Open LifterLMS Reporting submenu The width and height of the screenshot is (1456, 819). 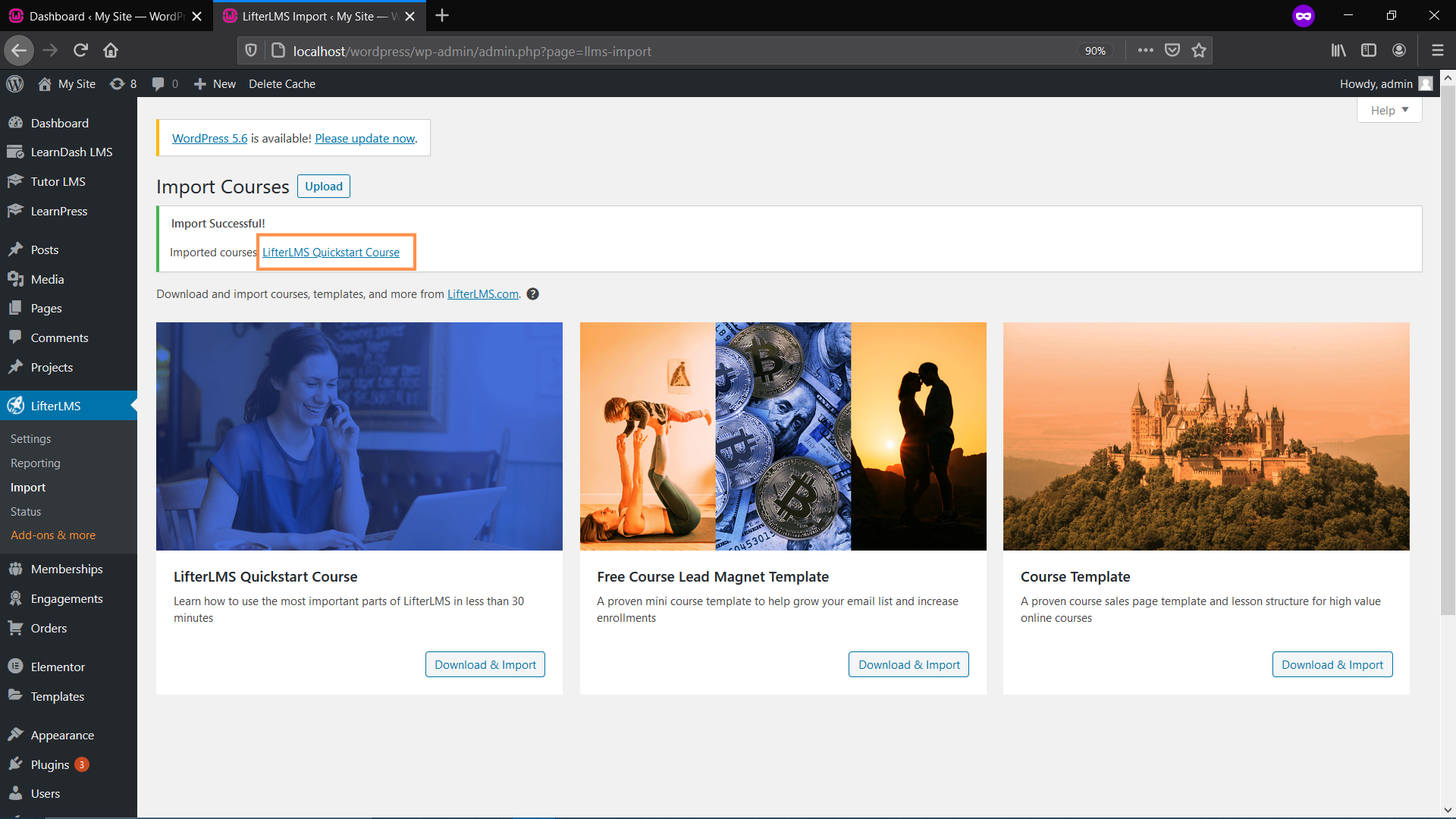coord(35,463)
